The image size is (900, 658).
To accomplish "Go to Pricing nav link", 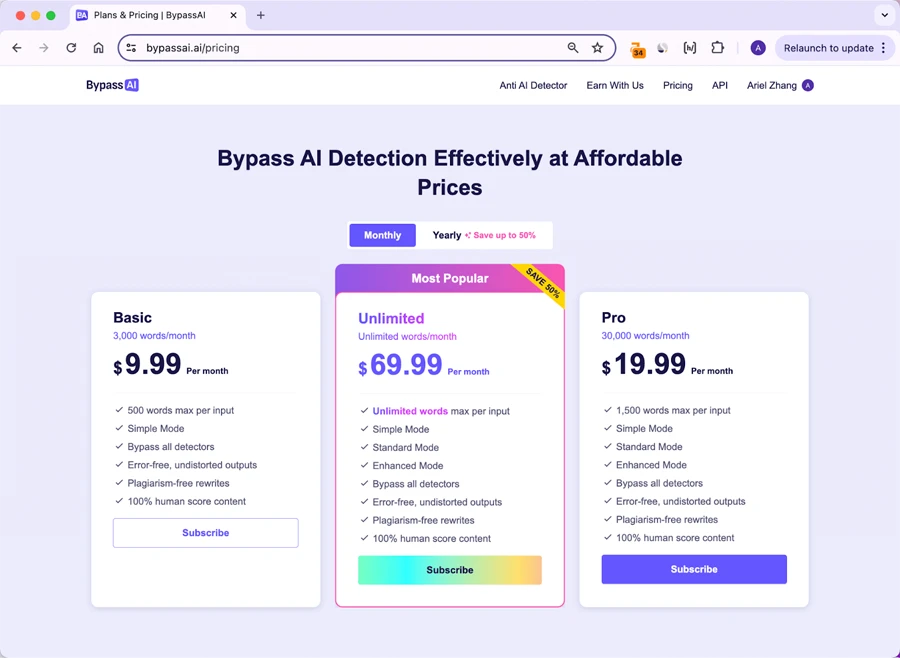I will (x=677, y=86).
